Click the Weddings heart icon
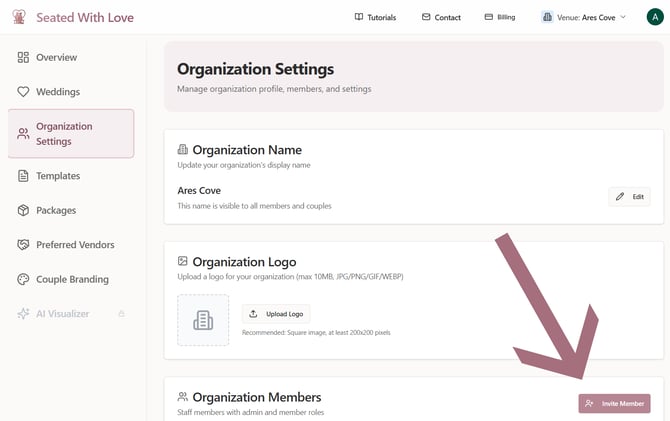Screen dimensions: 670x421 coord(23,92)
